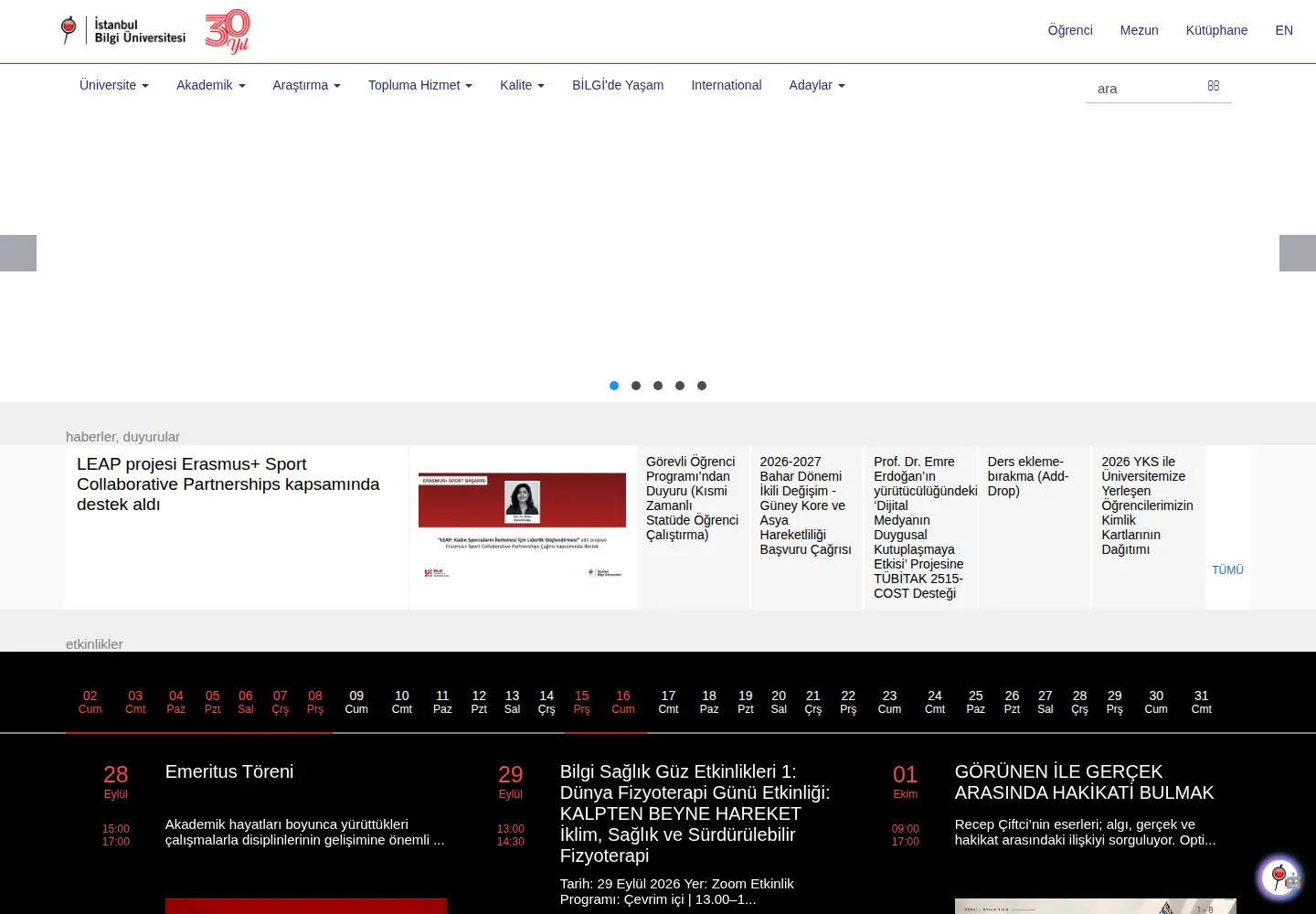Select 23 Cum in events calendar
The image size is (1316, 914).
click(x=889, y=702)
